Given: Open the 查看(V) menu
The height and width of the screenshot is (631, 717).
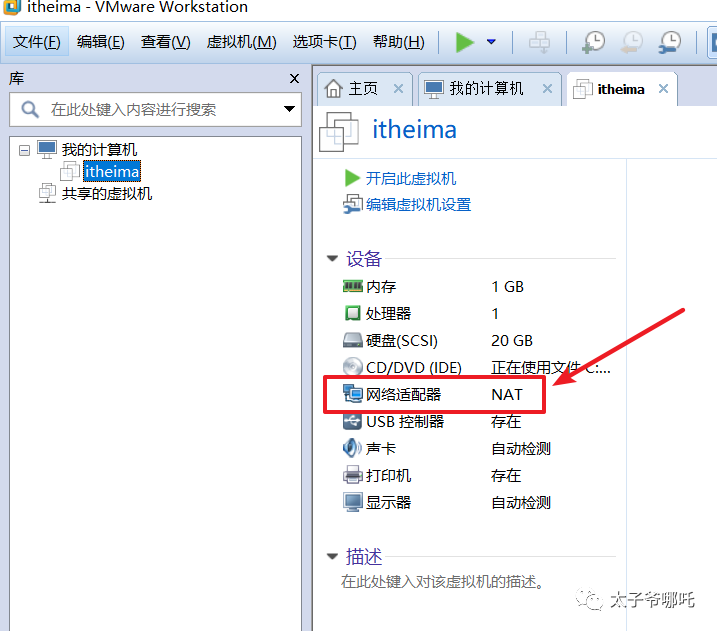Looking at the screenshot, I should [x=166, y=42].
